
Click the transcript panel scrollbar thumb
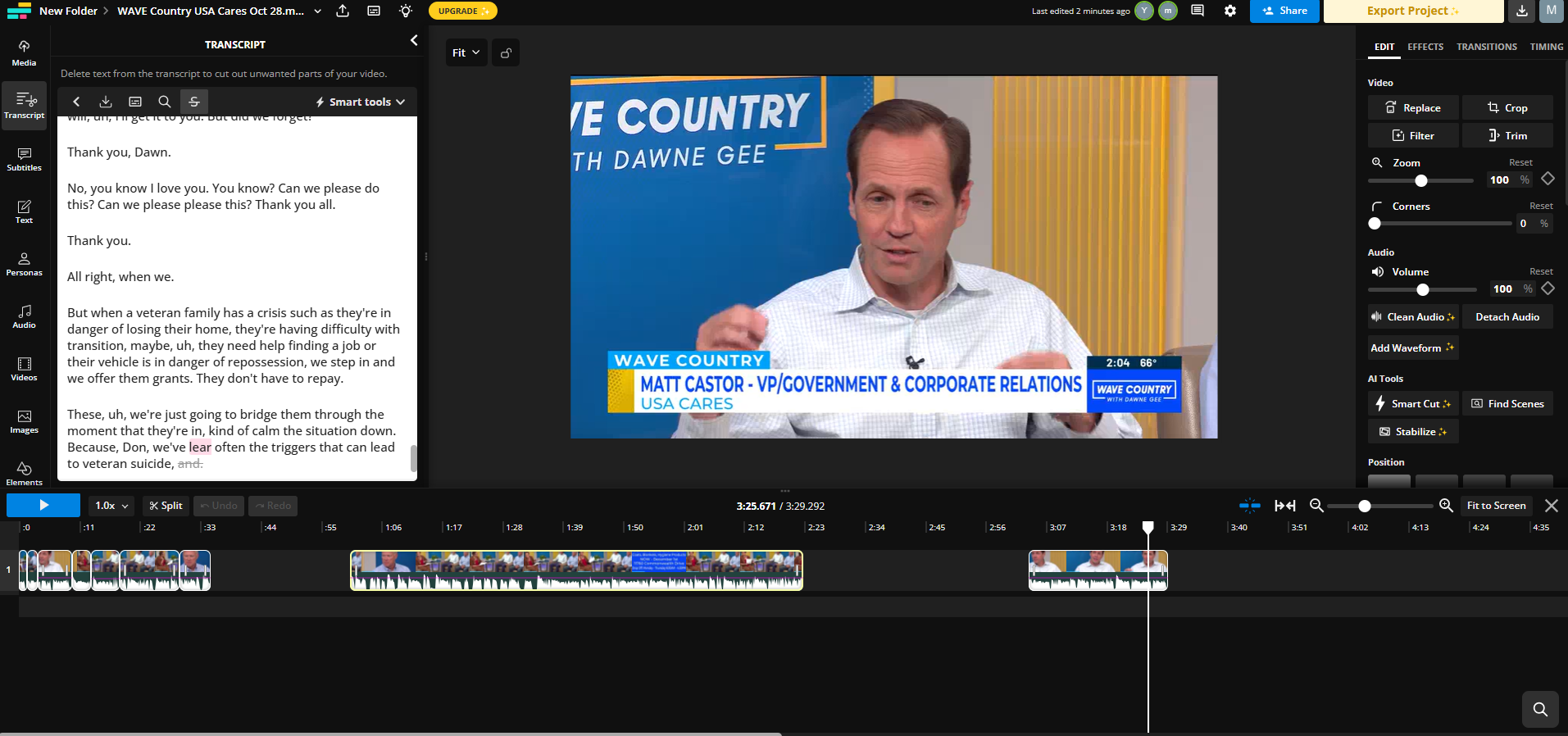tap(413, 458)
